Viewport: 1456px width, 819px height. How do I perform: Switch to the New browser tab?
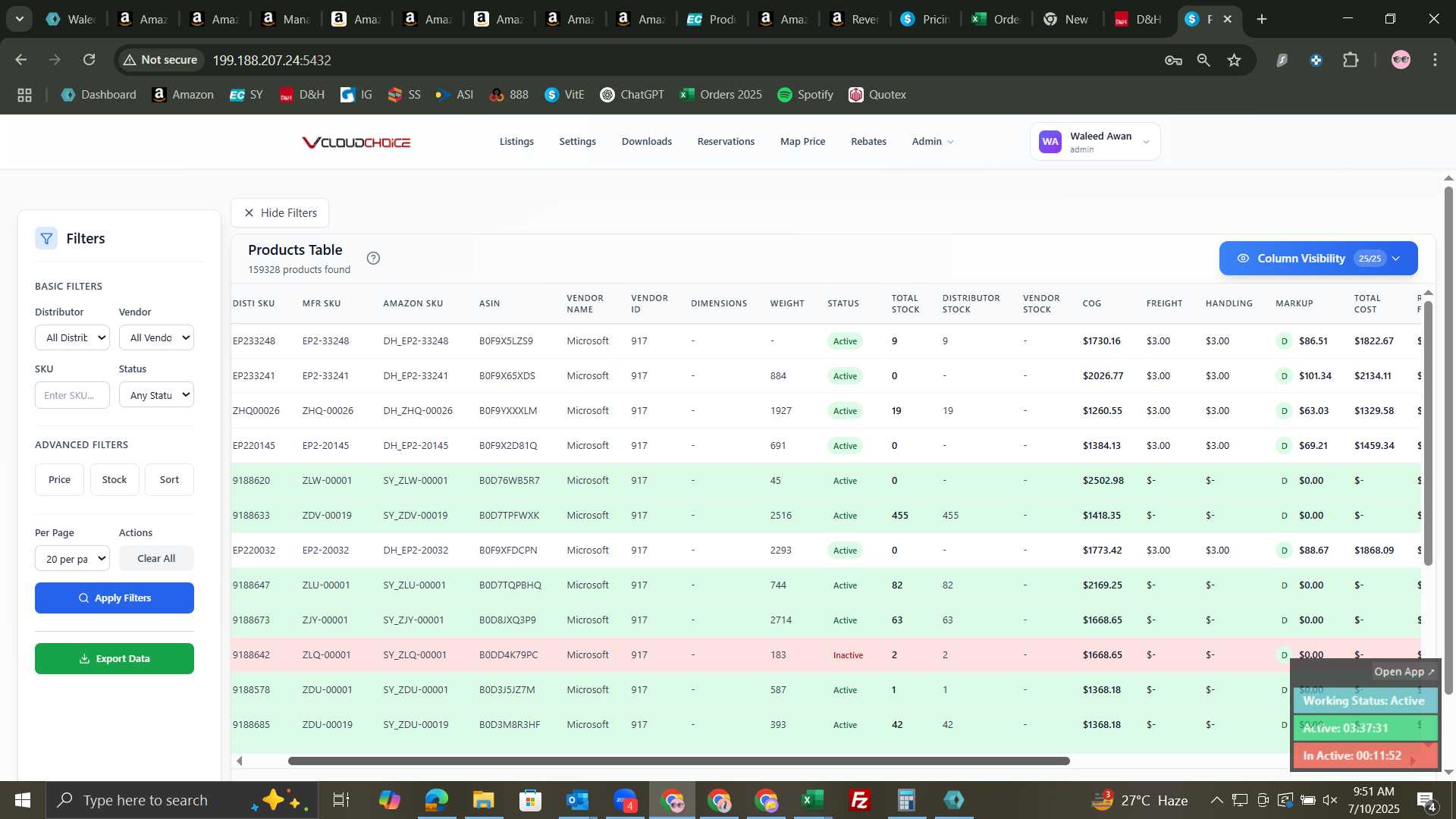(1067, 19)
